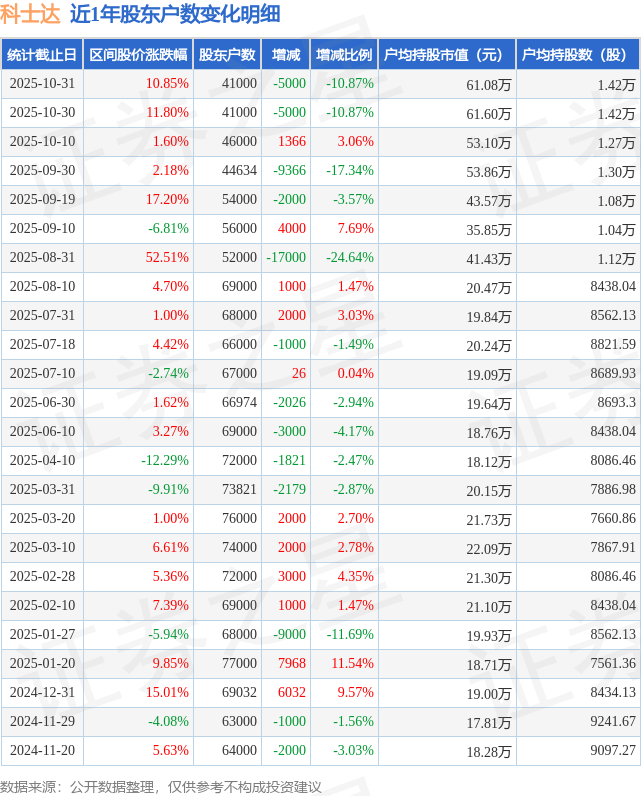641x796 pixels.
Task: Select the 户均持股市值（元） header
Action: [446, 55]
